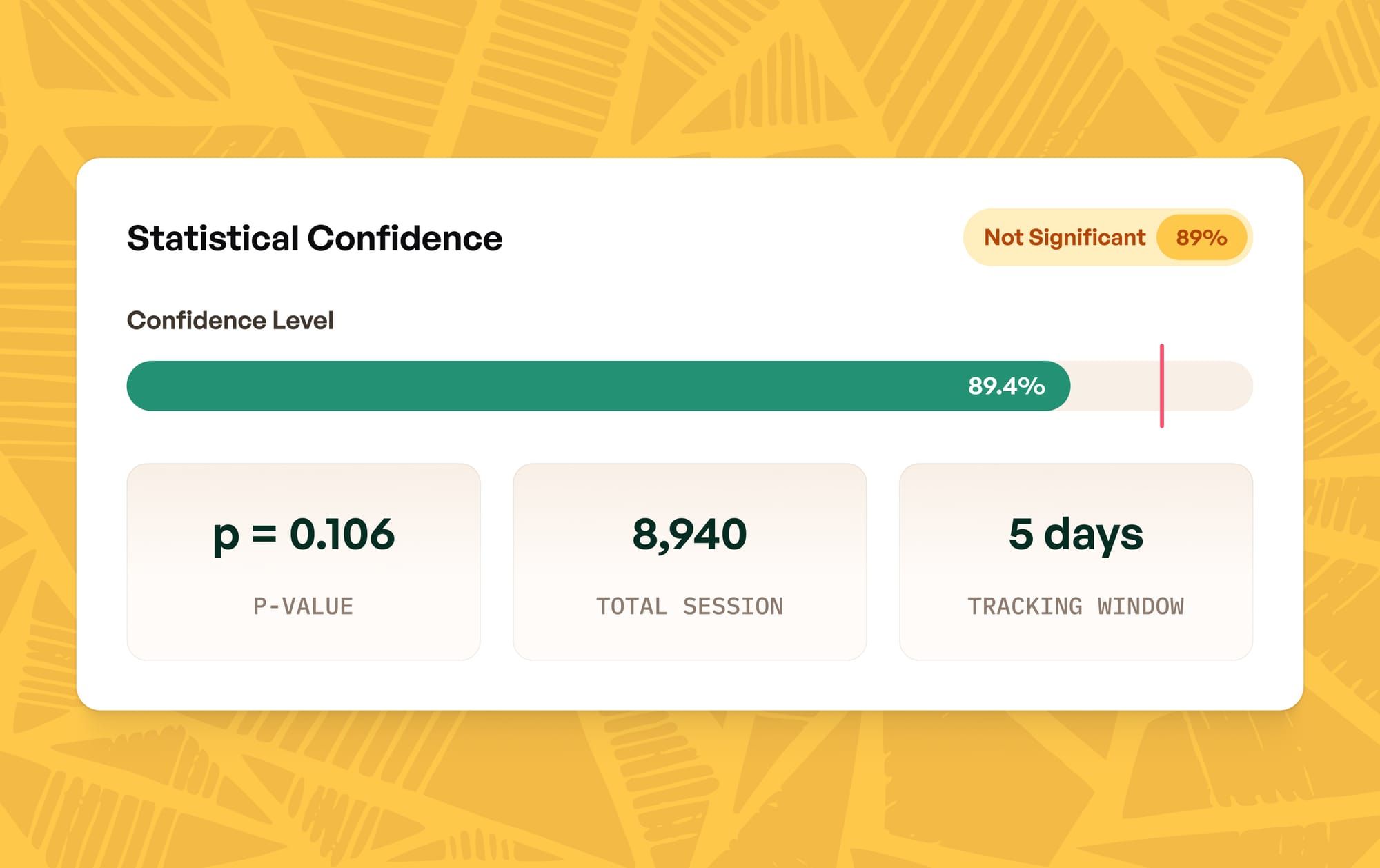The image size is (1380, 868).
Task: Click the red threshold marker line
Action: click(1162, 386)
